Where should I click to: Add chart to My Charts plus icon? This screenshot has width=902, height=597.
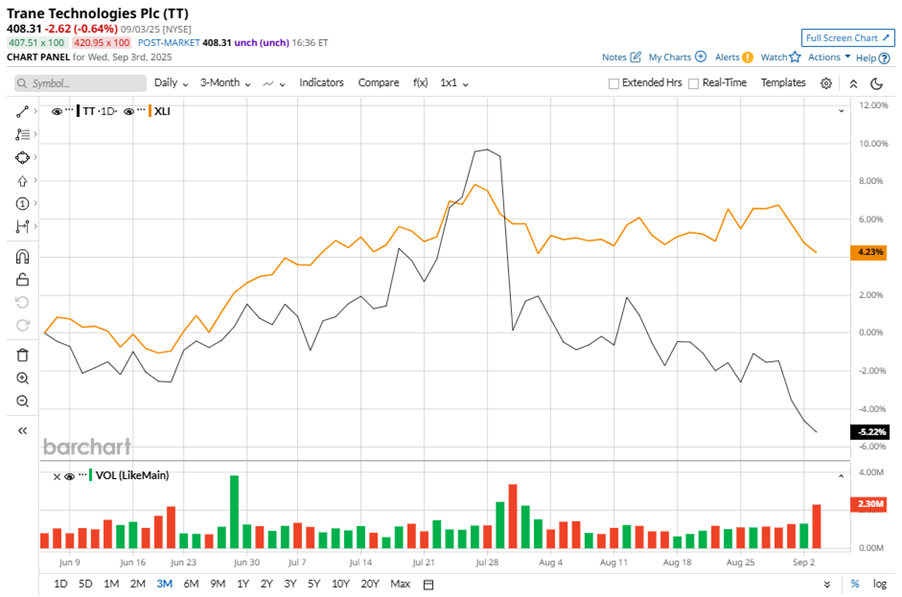pos(701,56)
